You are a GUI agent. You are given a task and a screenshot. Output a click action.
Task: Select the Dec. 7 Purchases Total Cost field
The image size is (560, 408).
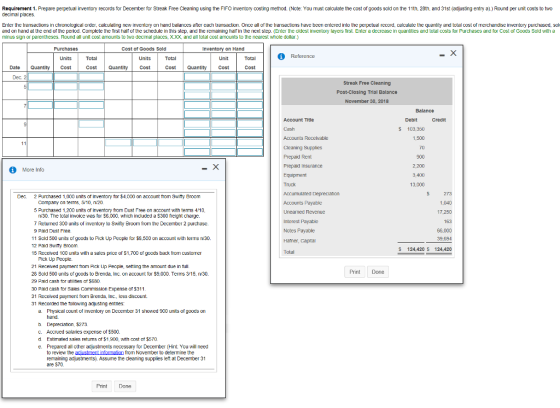[91, 105]
